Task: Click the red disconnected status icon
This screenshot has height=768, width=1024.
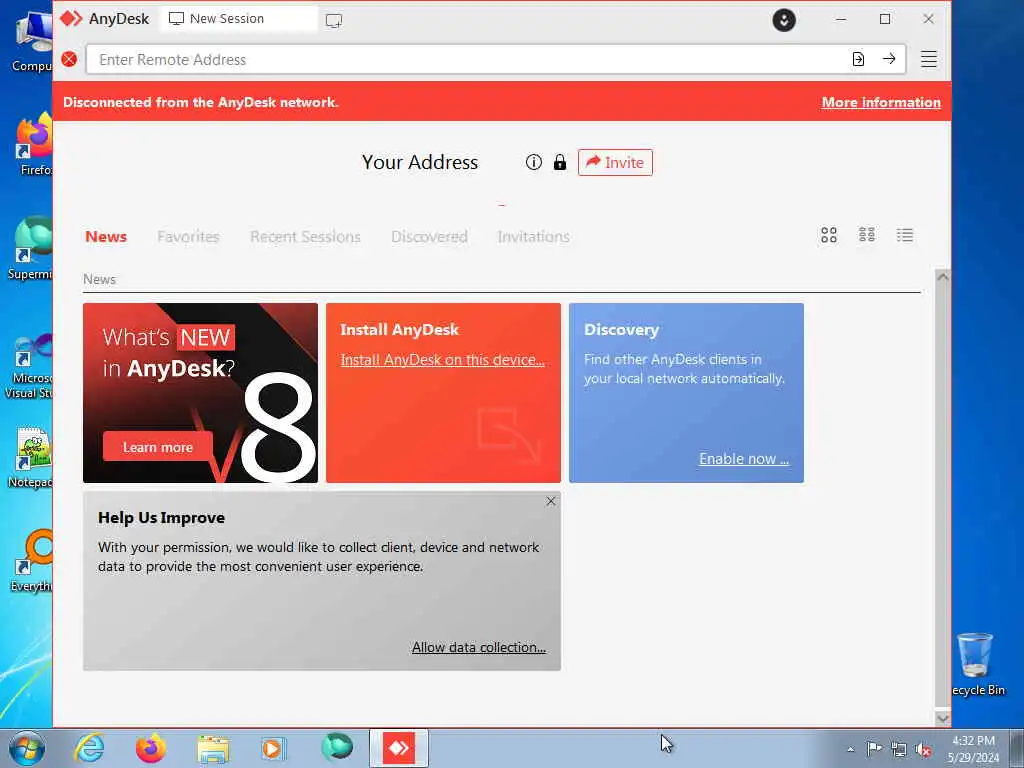Action: click(x=69, y=59)
